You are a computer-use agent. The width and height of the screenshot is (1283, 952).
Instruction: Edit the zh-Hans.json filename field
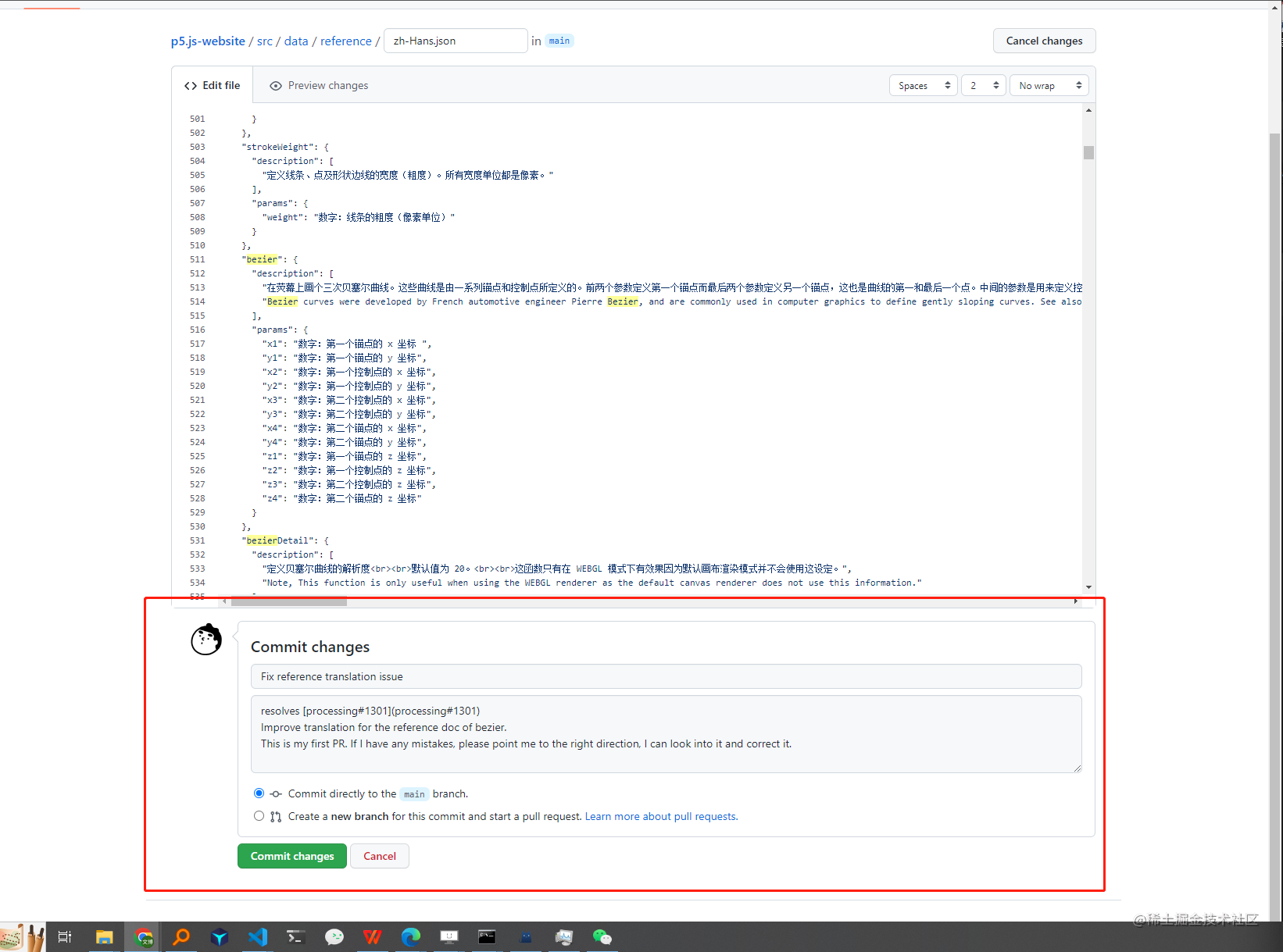point(456,41)
